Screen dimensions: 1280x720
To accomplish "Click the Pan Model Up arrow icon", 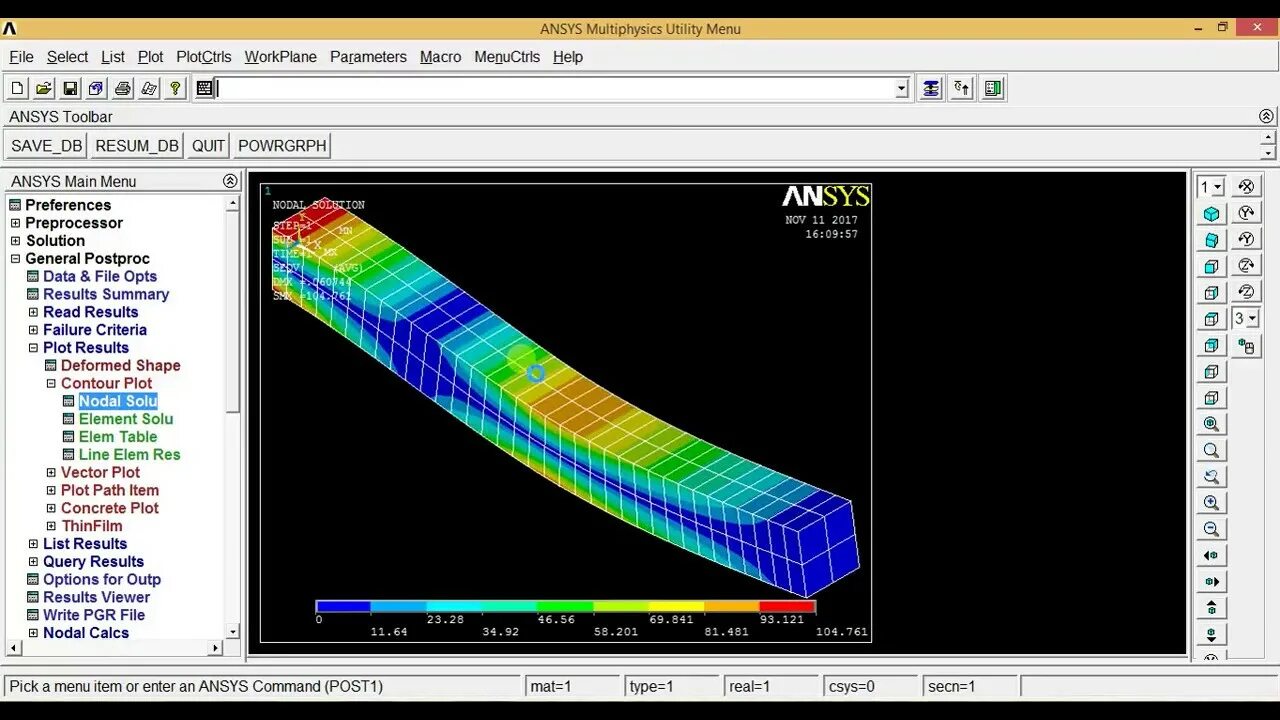I will (x=1211, y=607).
